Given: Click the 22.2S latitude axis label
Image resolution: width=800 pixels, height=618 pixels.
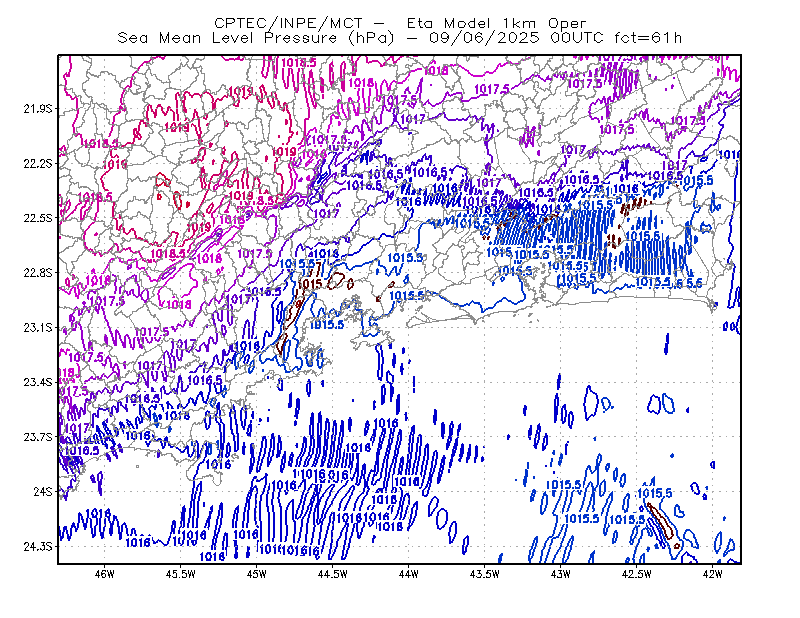Looking at the screenshot, I should coord(38,163).
